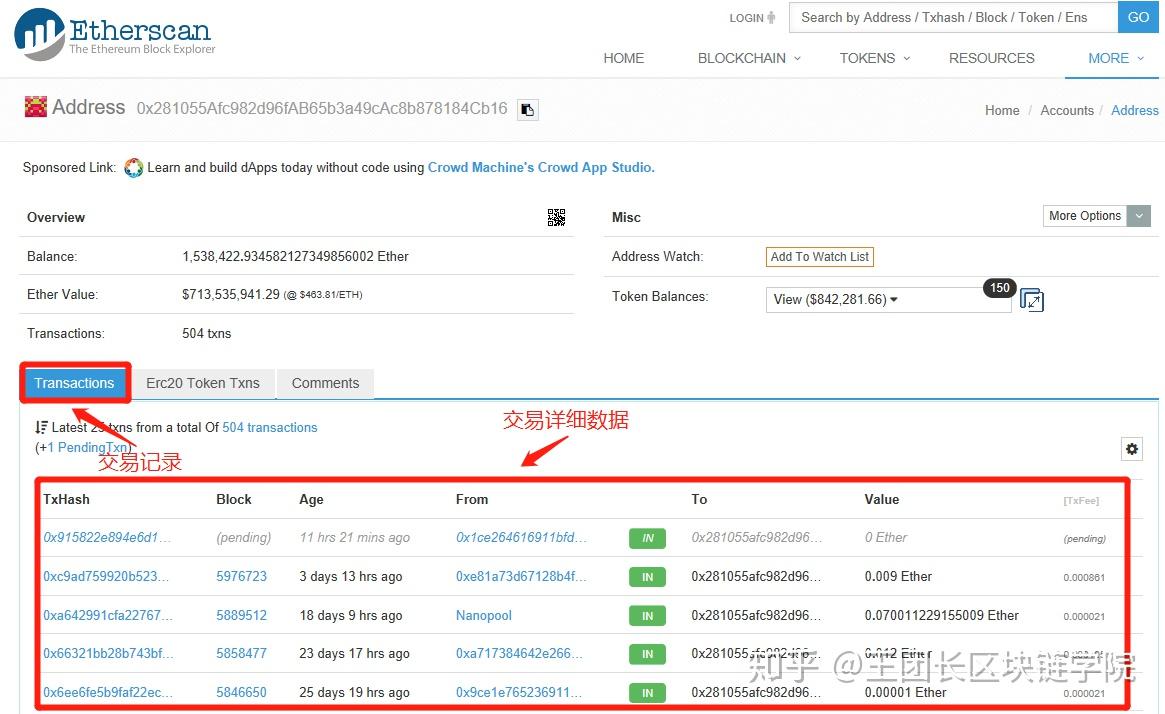
Task: Open the 1 PendingTxn link
Action: [x=88, y=447]
